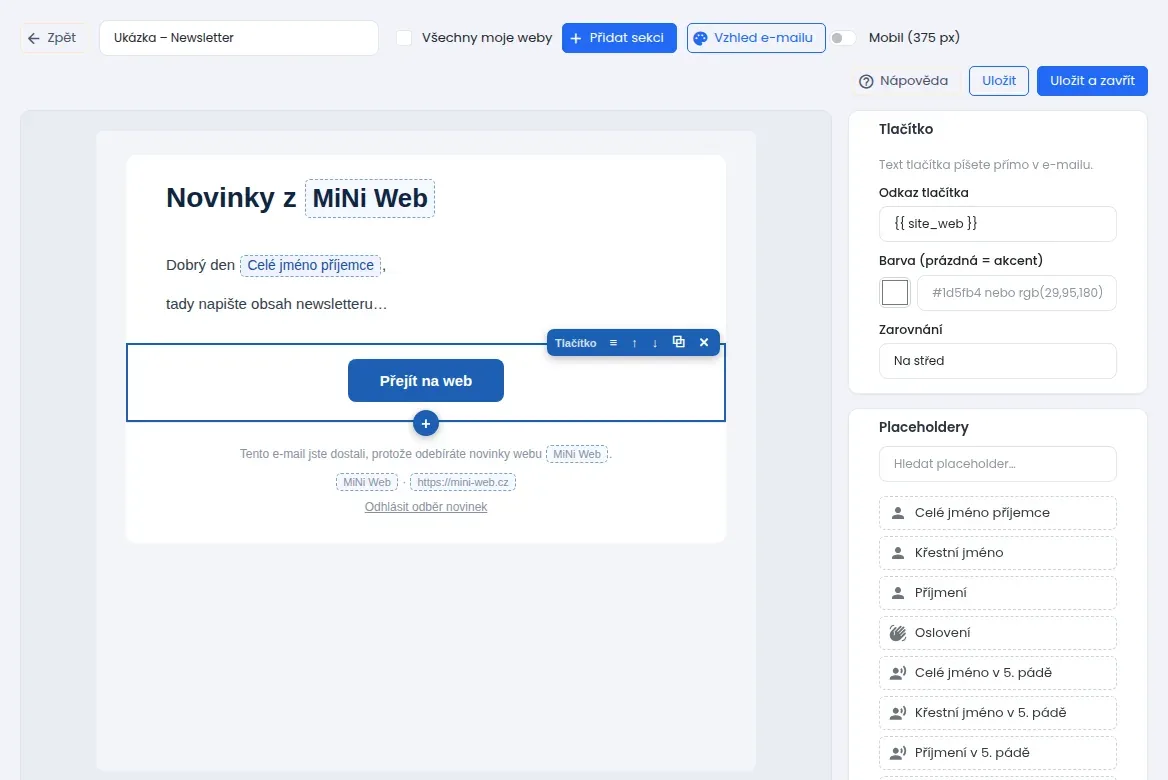Click speaking icon of Křestní jméno v 5. pádě
1168x780 pixels.
pos(898,713)
